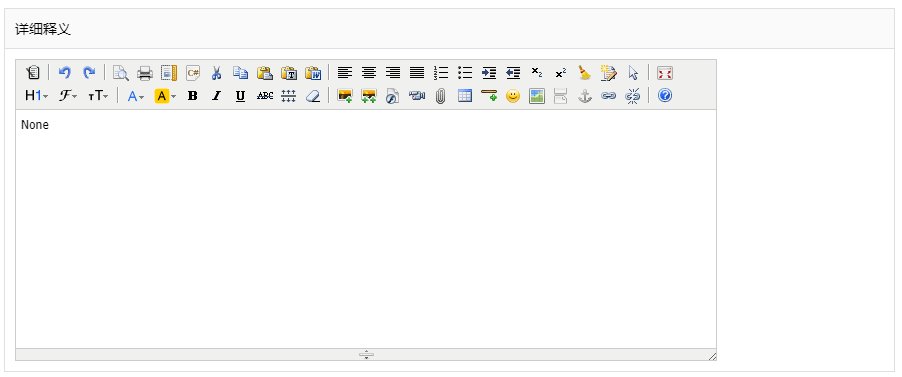This screenshot has height=377, width=902.
Task: Apply subscript formatting
Action: tap(537, 73)
